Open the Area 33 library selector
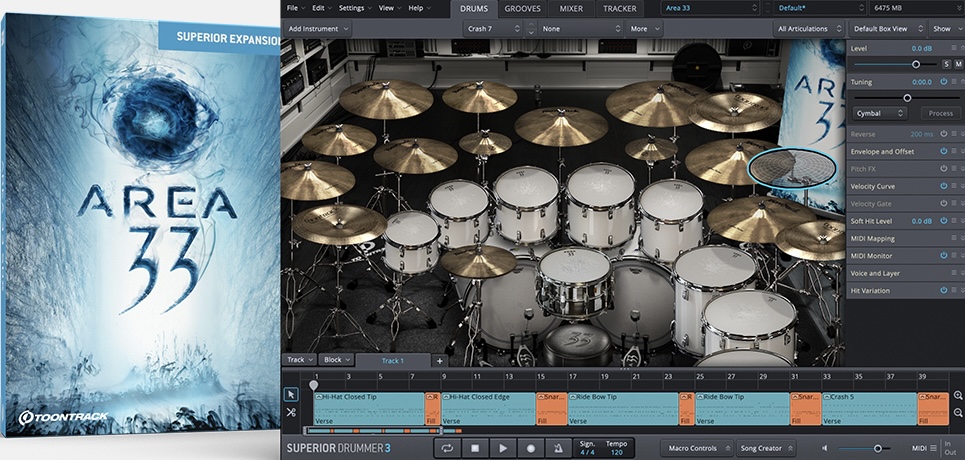 [711, 9]
